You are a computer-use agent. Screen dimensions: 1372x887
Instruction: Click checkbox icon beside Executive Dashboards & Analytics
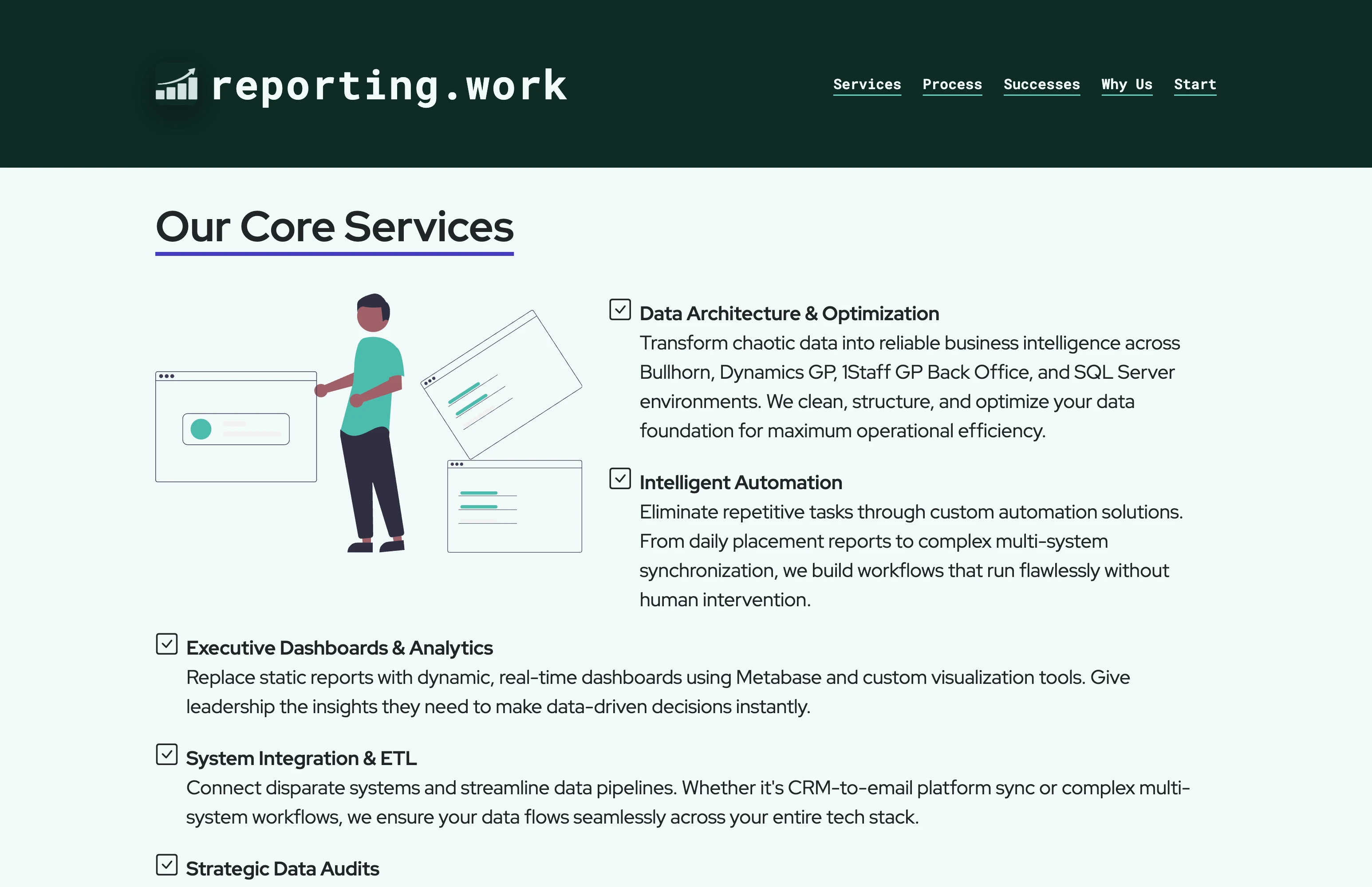coord(166,644)
